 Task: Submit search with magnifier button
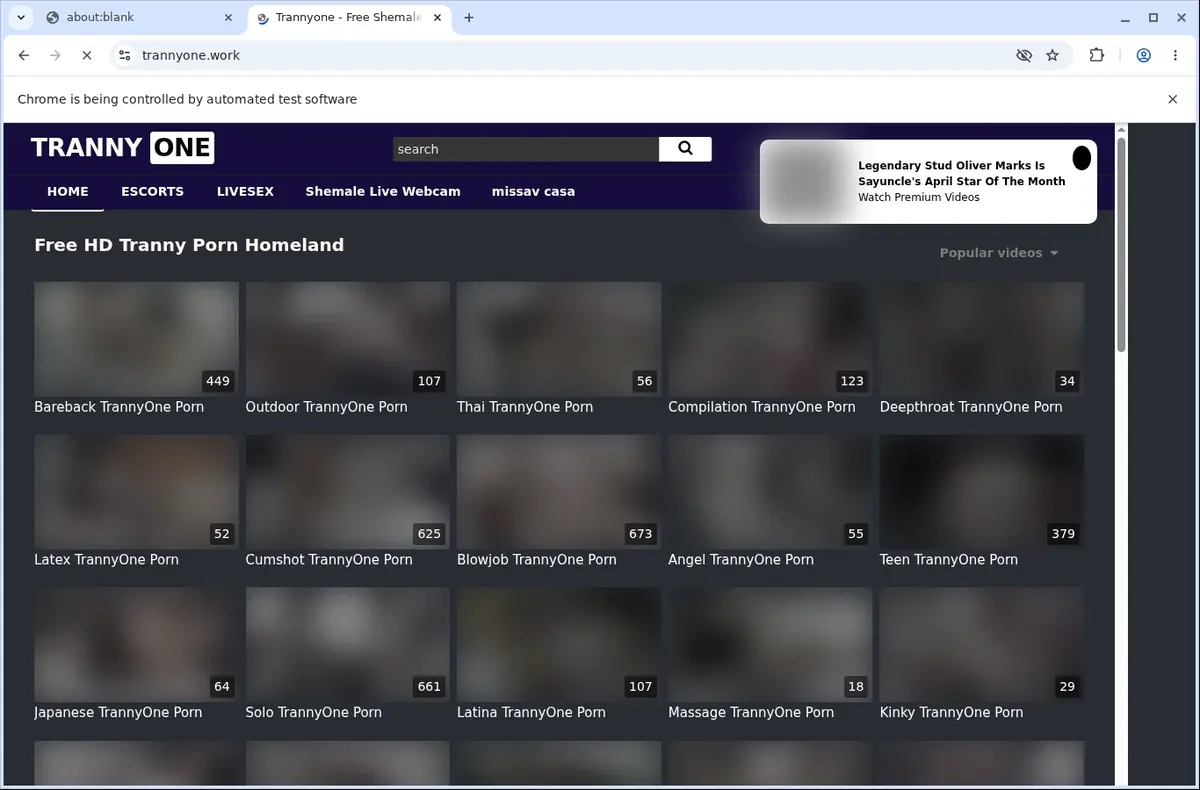[x=685, y=149]
